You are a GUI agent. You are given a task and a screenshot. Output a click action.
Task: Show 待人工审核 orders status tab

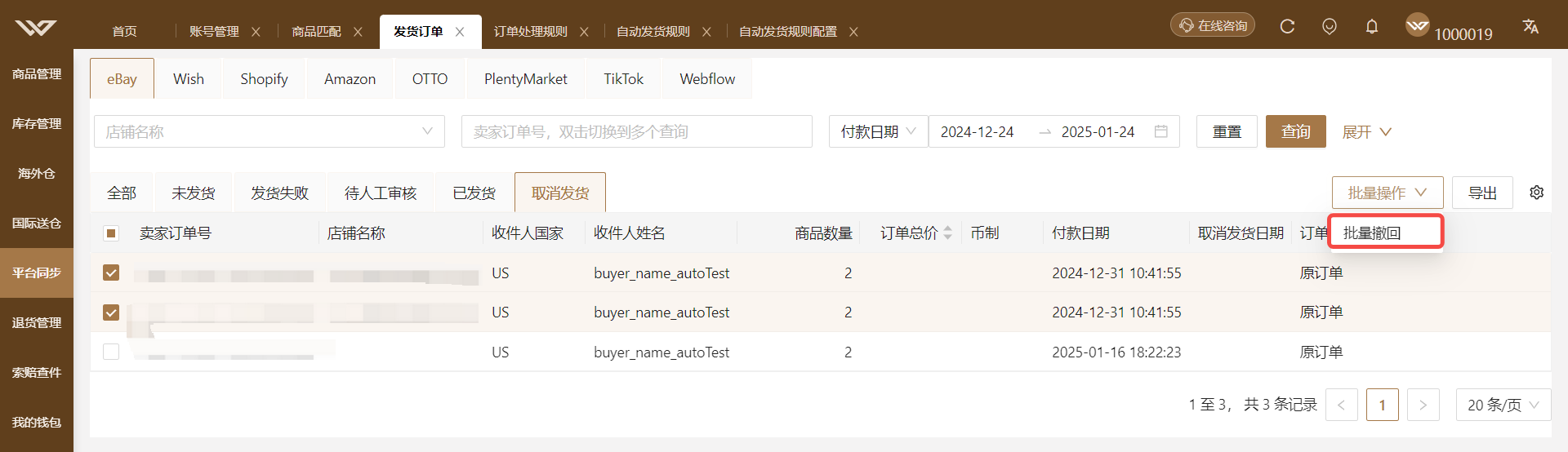pos(381,193)
